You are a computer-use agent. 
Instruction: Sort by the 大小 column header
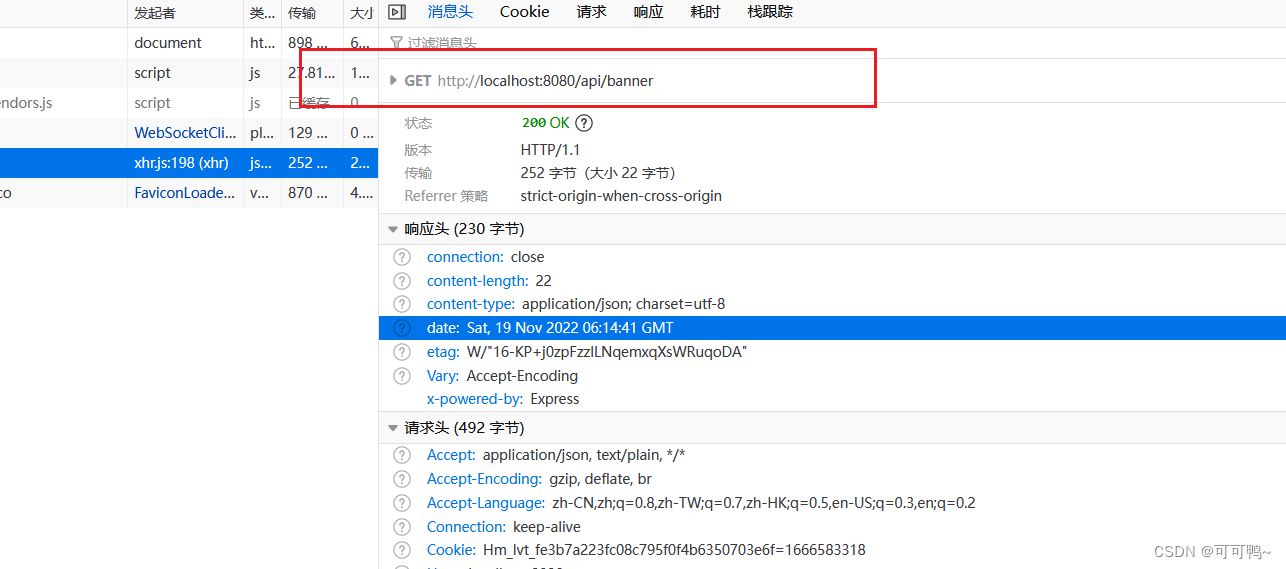coord(361,13)
